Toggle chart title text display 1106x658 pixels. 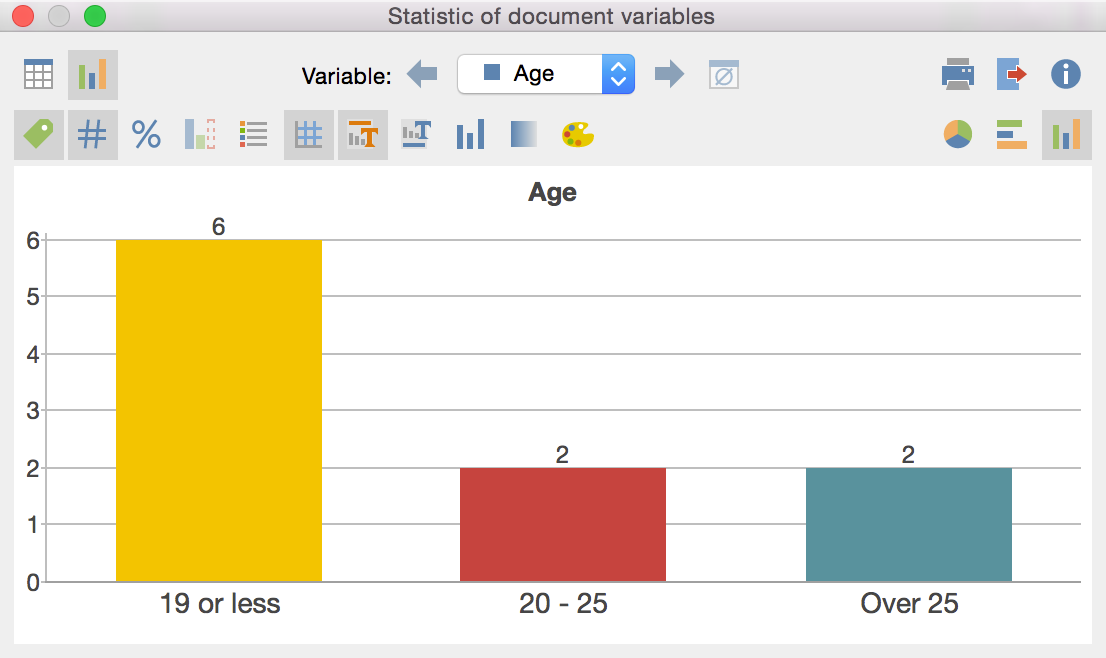(362, 135)
